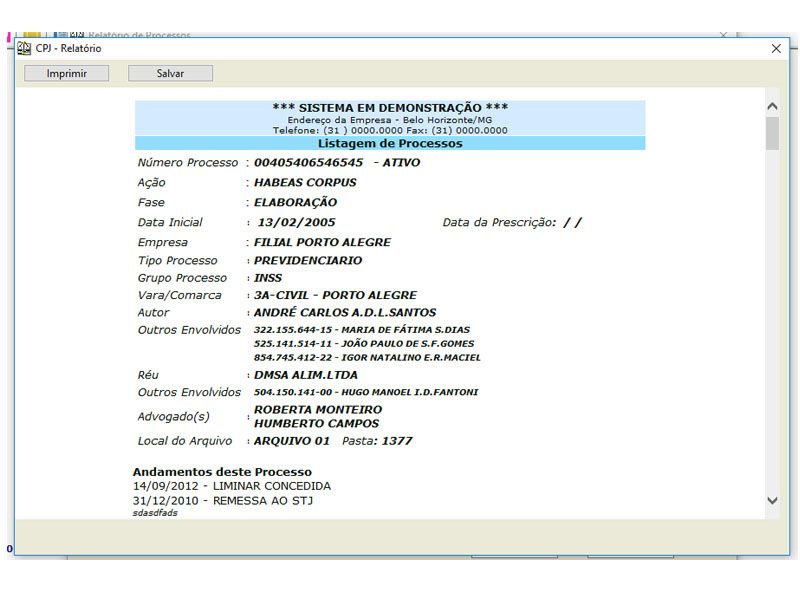
Task: Click the author ANDRÉ CARLOS A.D.L.SANTOS
Action: pyautogui.click(x=345, y=312)
